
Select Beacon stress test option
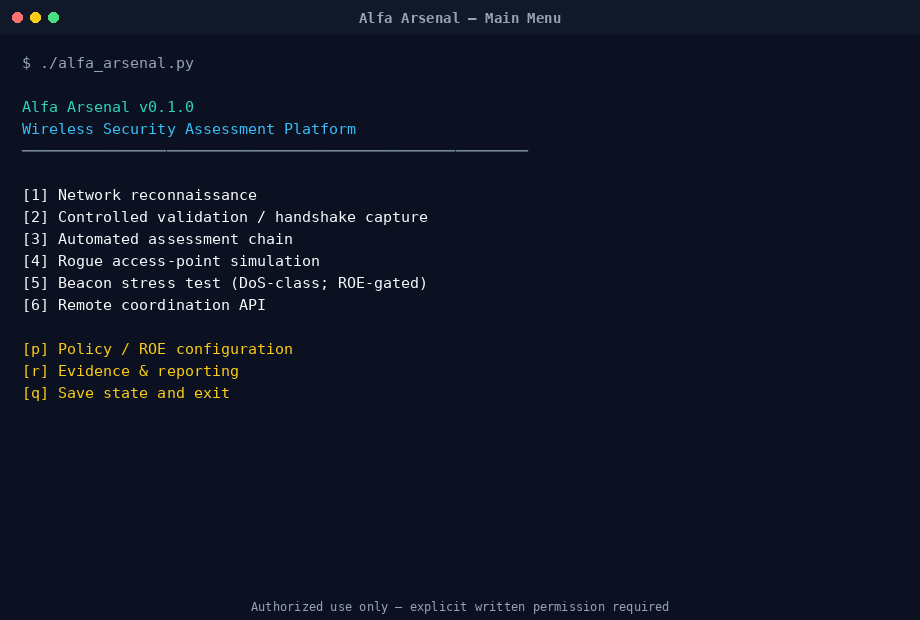pos(225,283)
